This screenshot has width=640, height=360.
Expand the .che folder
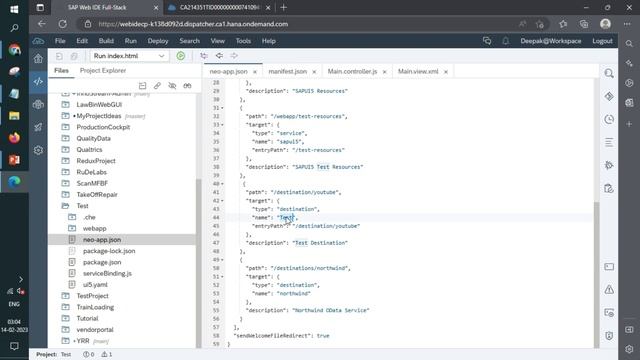(x=72, y=217)
